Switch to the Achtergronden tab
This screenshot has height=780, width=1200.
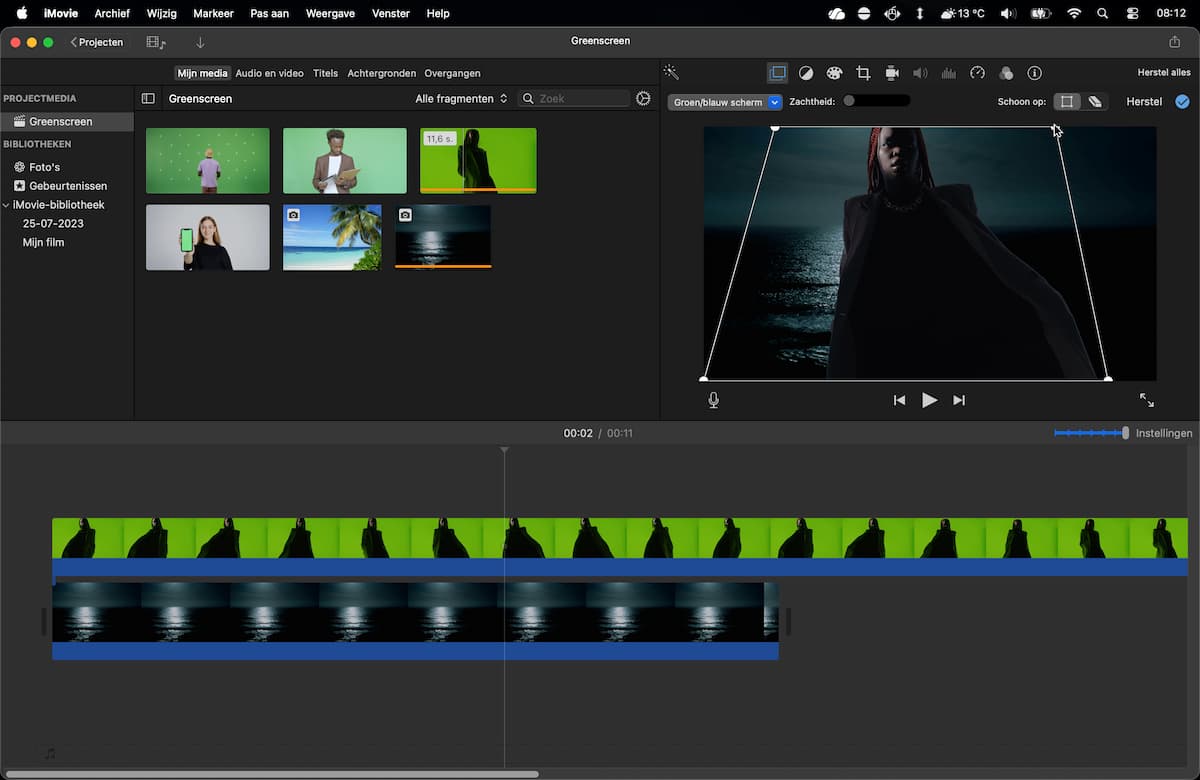pyautogui.click(x=381, y=73)
